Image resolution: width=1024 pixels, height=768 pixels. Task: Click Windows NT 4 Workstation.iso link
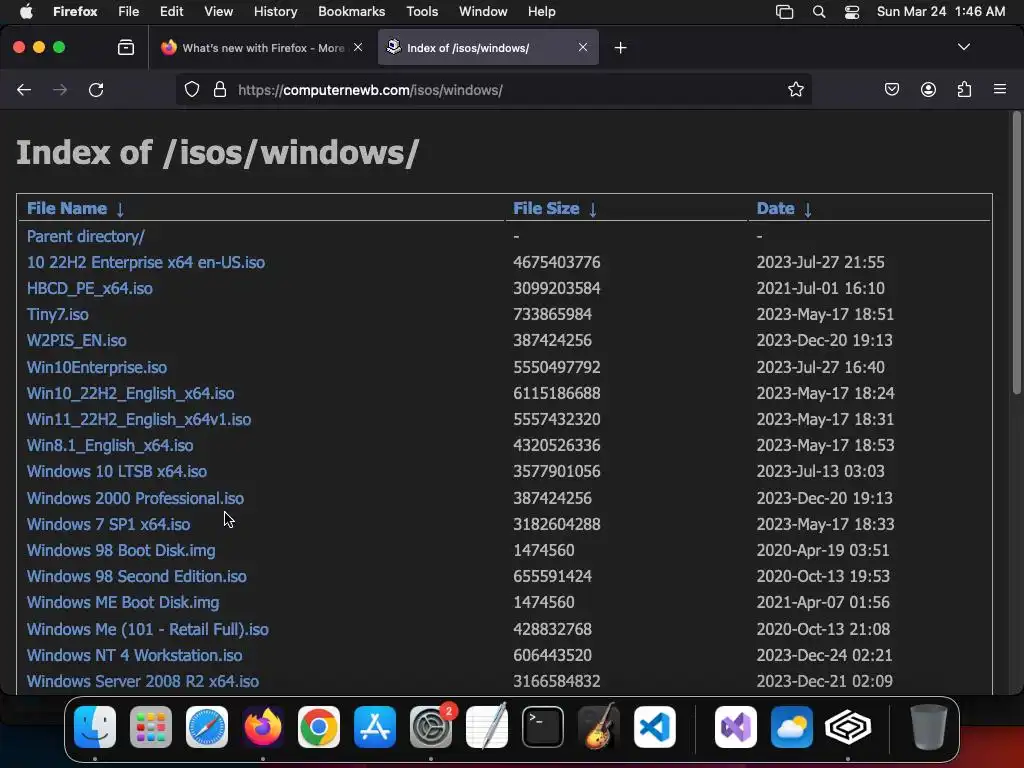[x=135, y=656]
